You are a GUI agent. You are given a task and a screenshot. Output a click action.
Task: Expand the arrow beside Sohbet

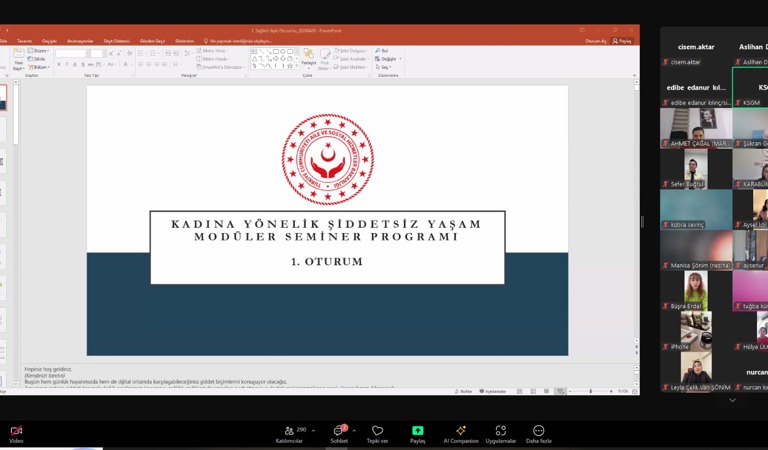click(x=354, y=431)
